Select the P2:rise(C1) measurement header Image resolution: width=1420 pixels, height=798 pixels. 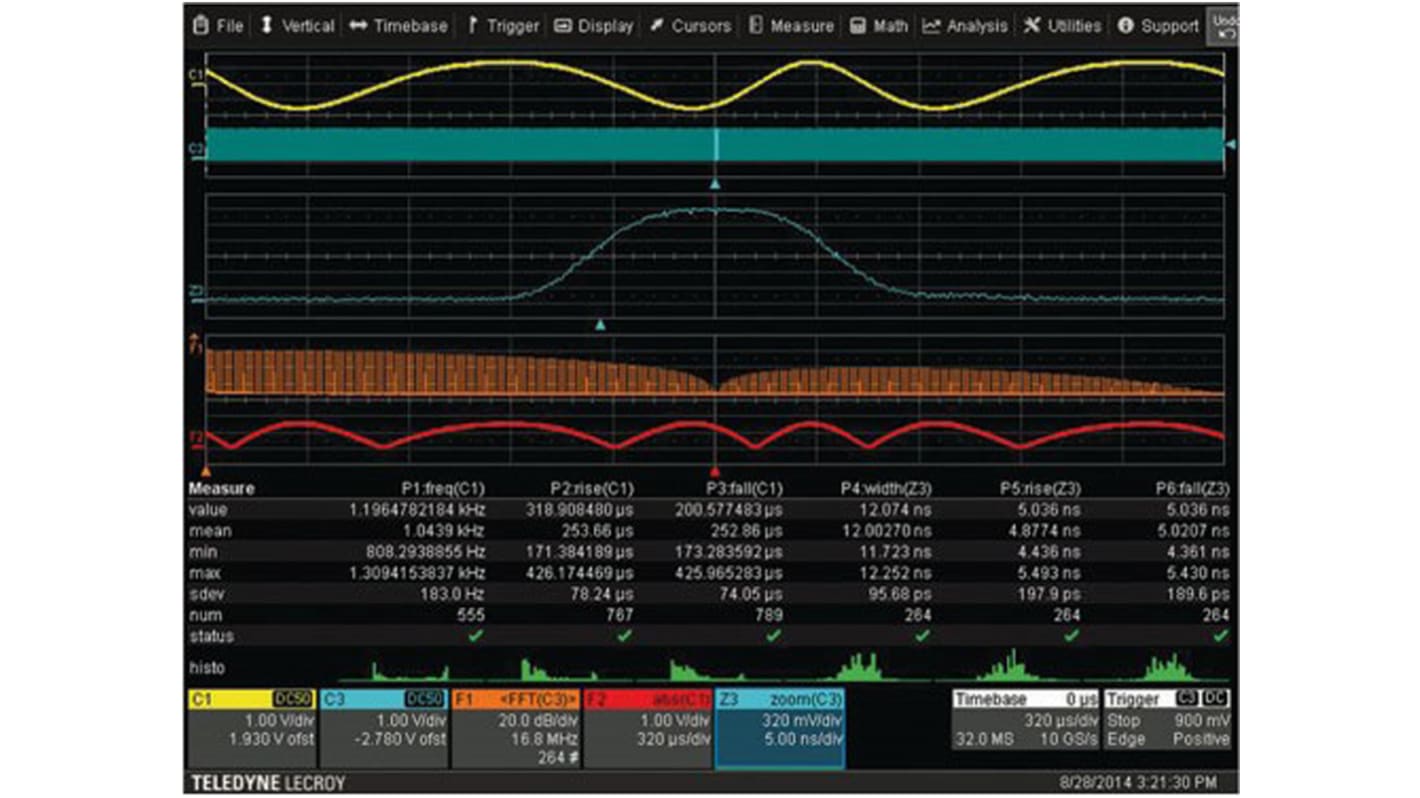pos(592,489)
